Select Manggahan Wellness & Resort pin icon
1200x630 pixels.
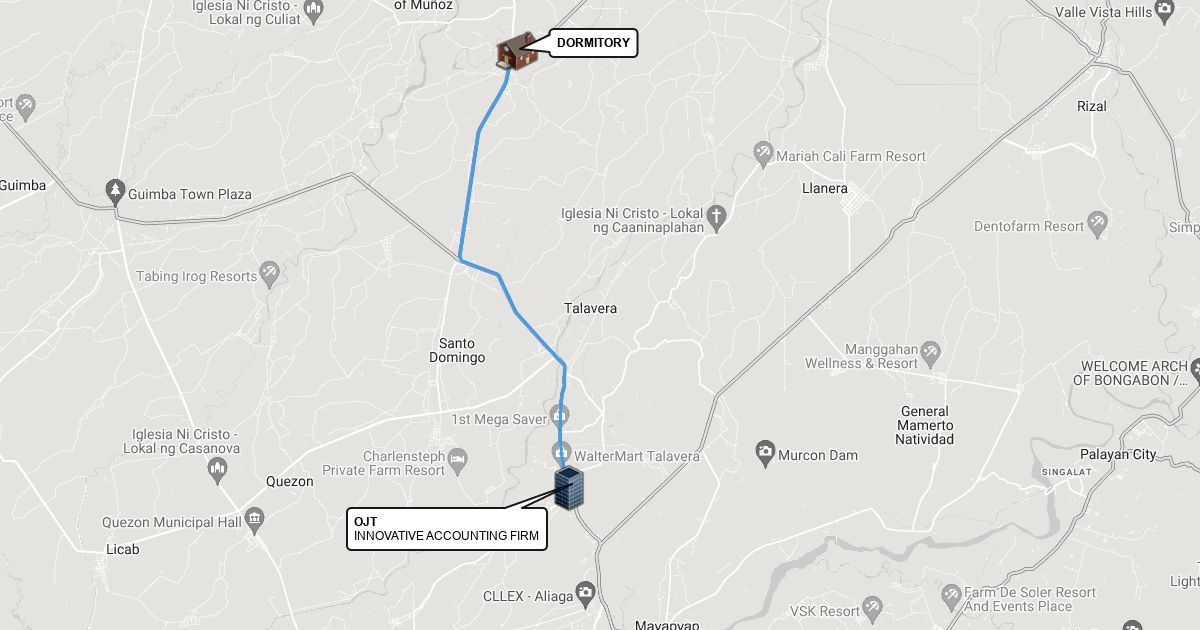[931, 352]
